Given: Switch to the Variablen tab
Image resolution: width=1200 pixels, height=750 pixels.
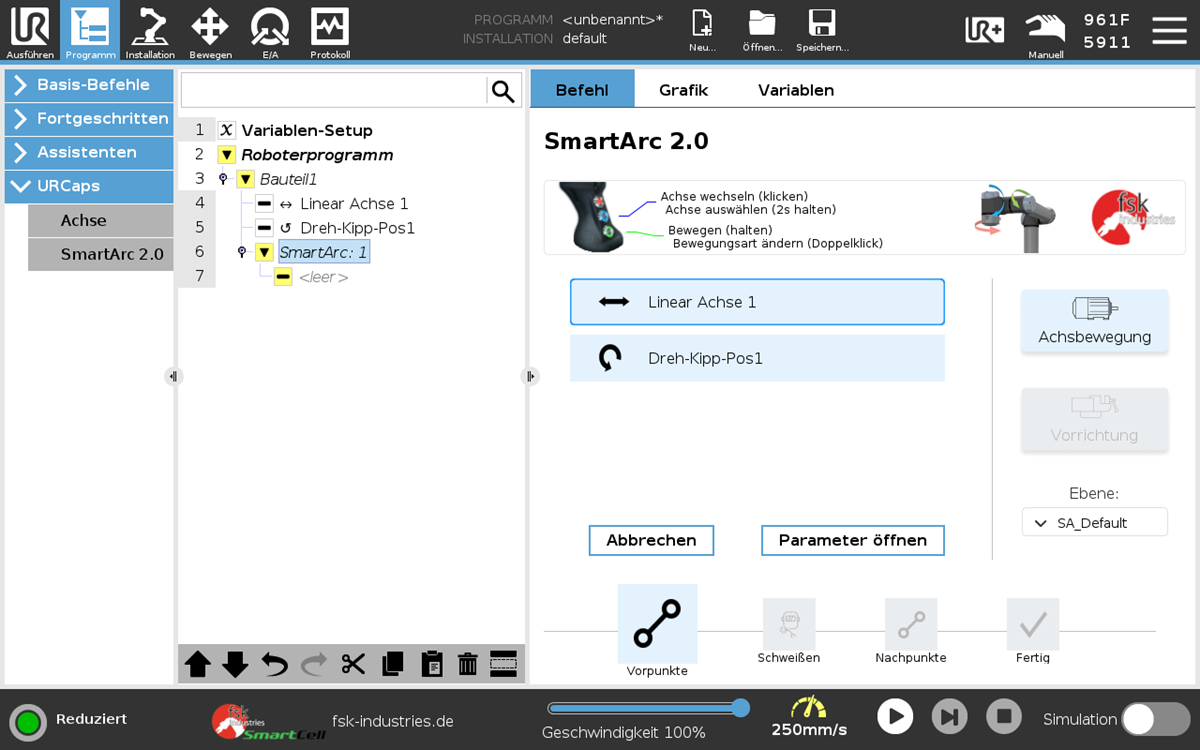Looking at the screenshot, I should tap(796, 90).
